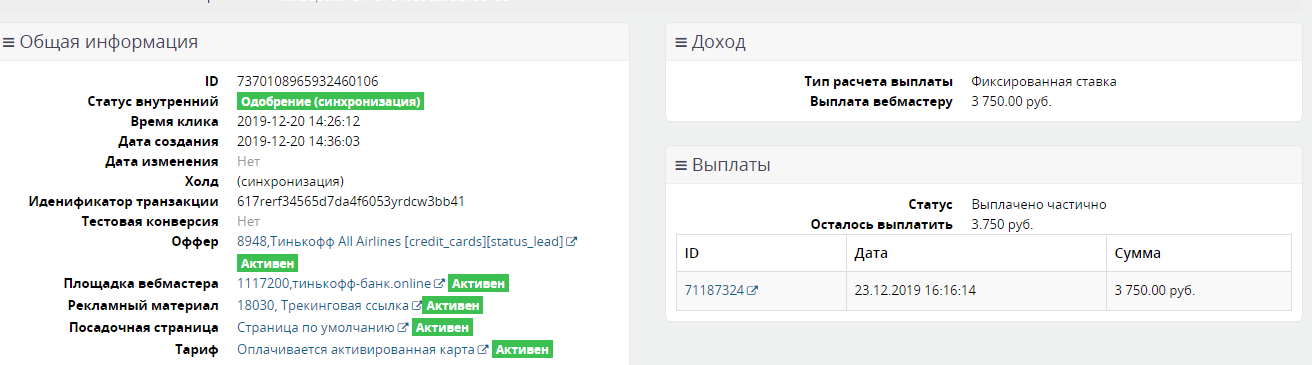Click hamburger icon of Доход panel
The image size is (1312, 365).
(681, 43)
